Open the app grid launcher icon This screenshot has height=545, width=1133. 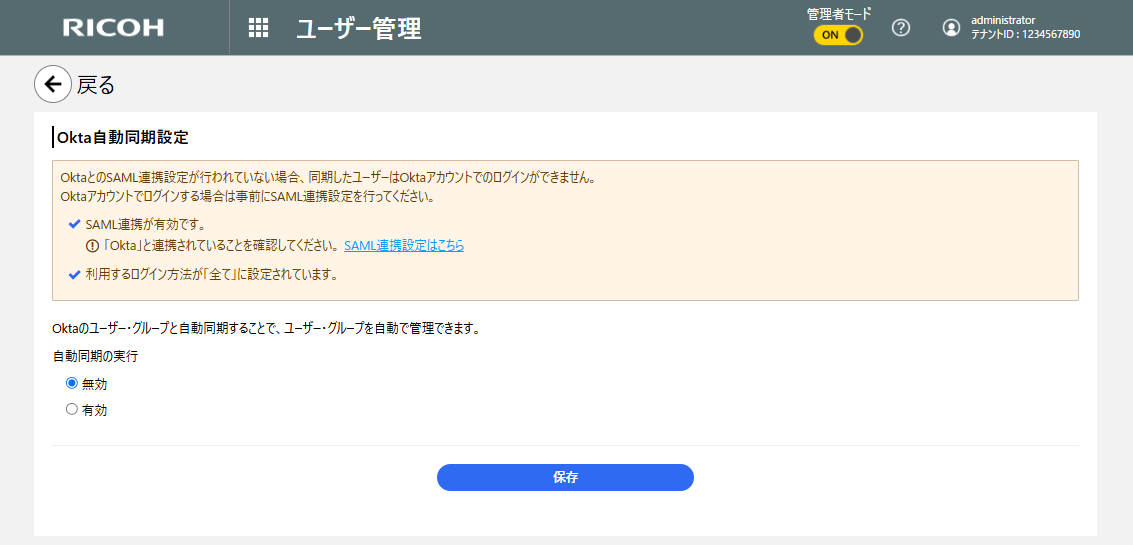[259, 28]
